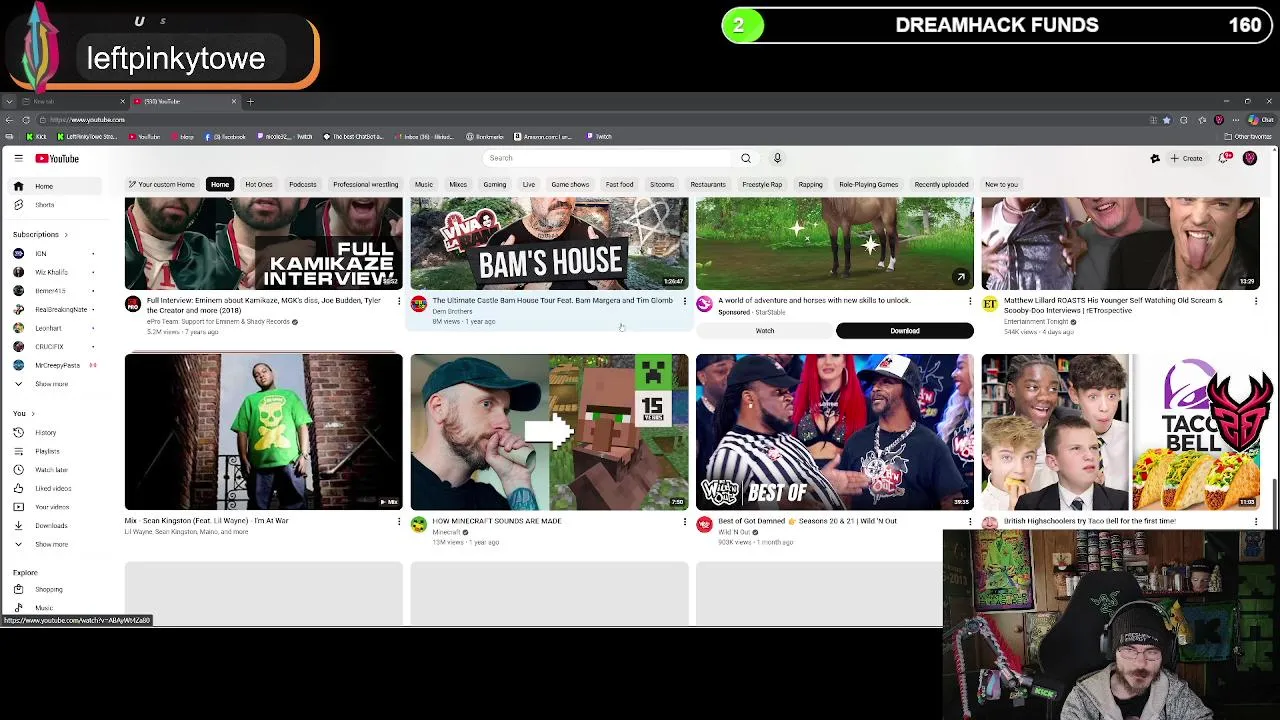Click the sparkle icon beside Create

point(1155,158)
